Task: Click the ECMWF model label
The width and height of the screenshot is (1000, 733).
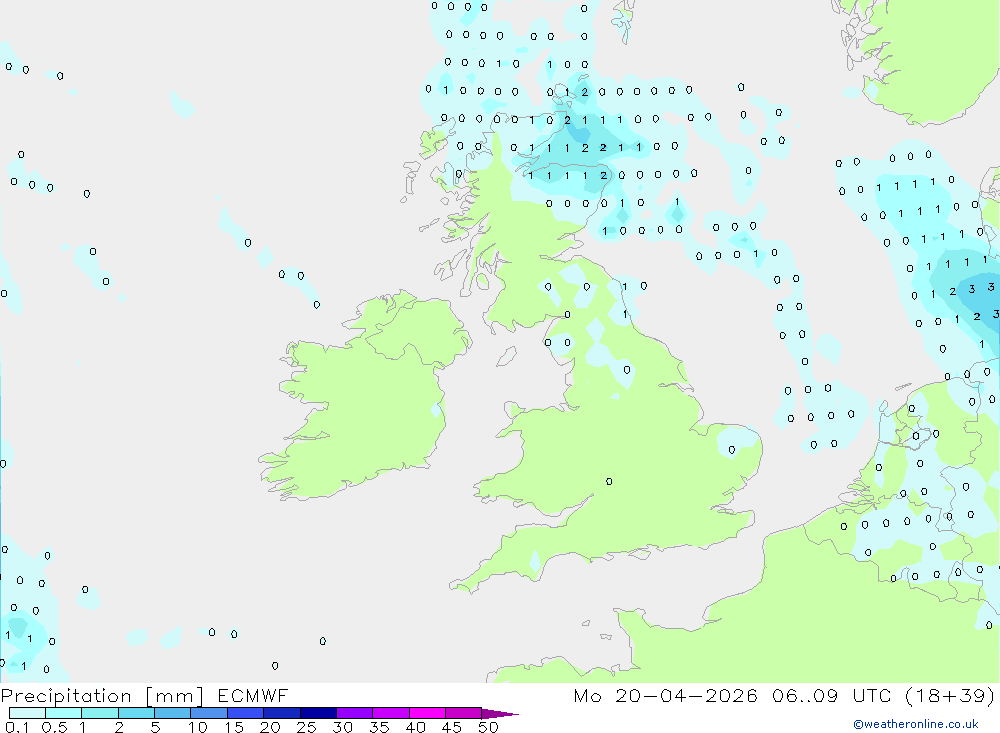Action: [x=253, y=696]
